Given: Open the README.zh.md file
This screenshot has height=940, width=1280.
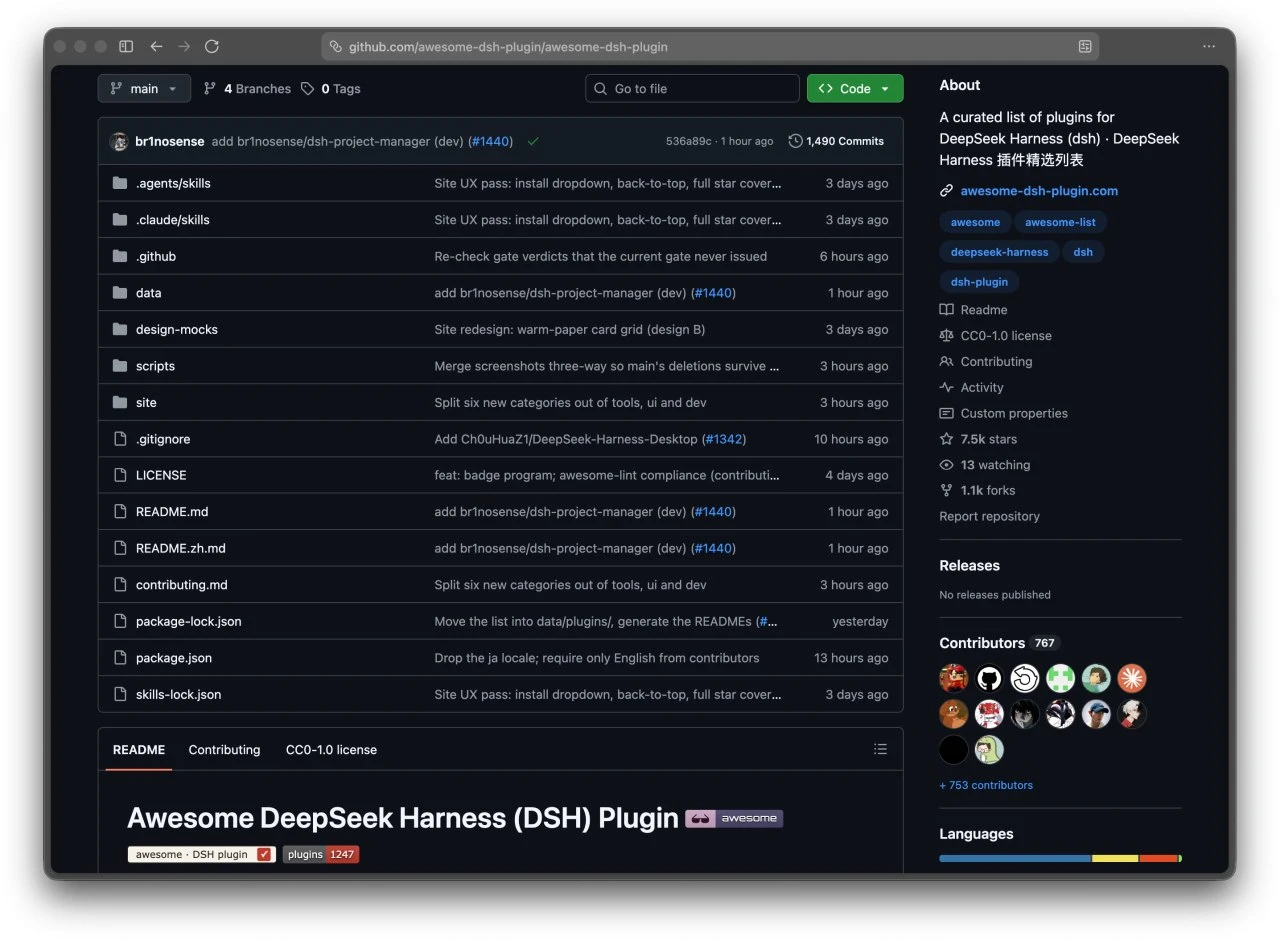Looking at the screenshot, I should point(180,548).
